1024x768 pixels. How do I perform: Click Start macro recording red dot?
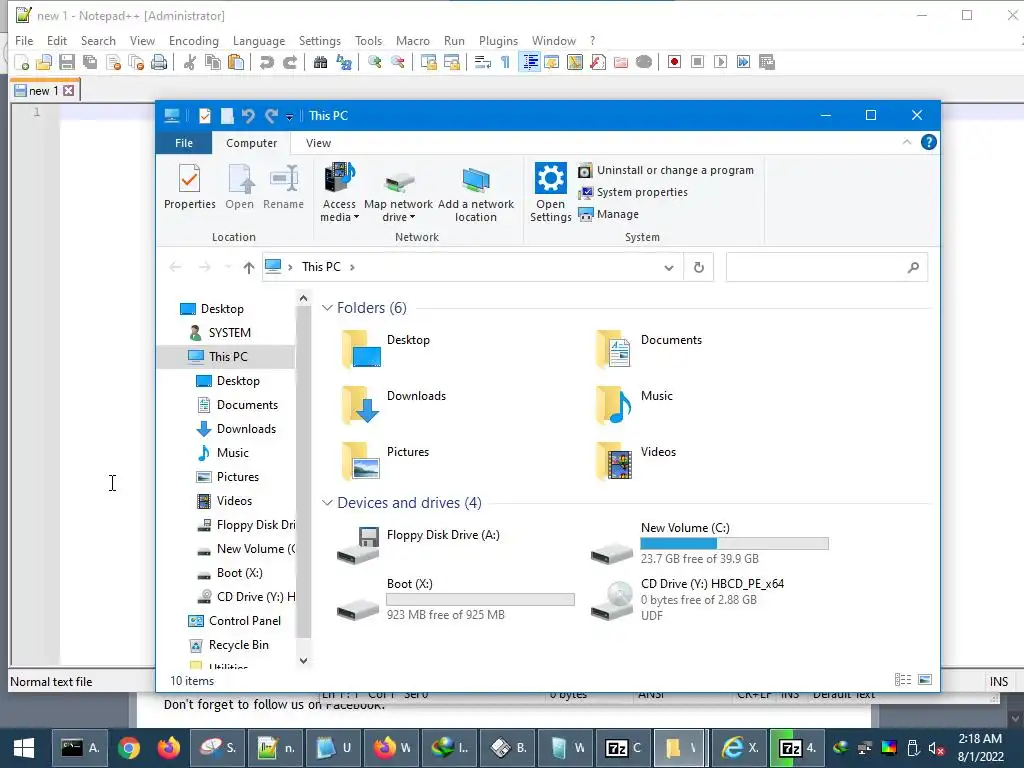[675, 62]
